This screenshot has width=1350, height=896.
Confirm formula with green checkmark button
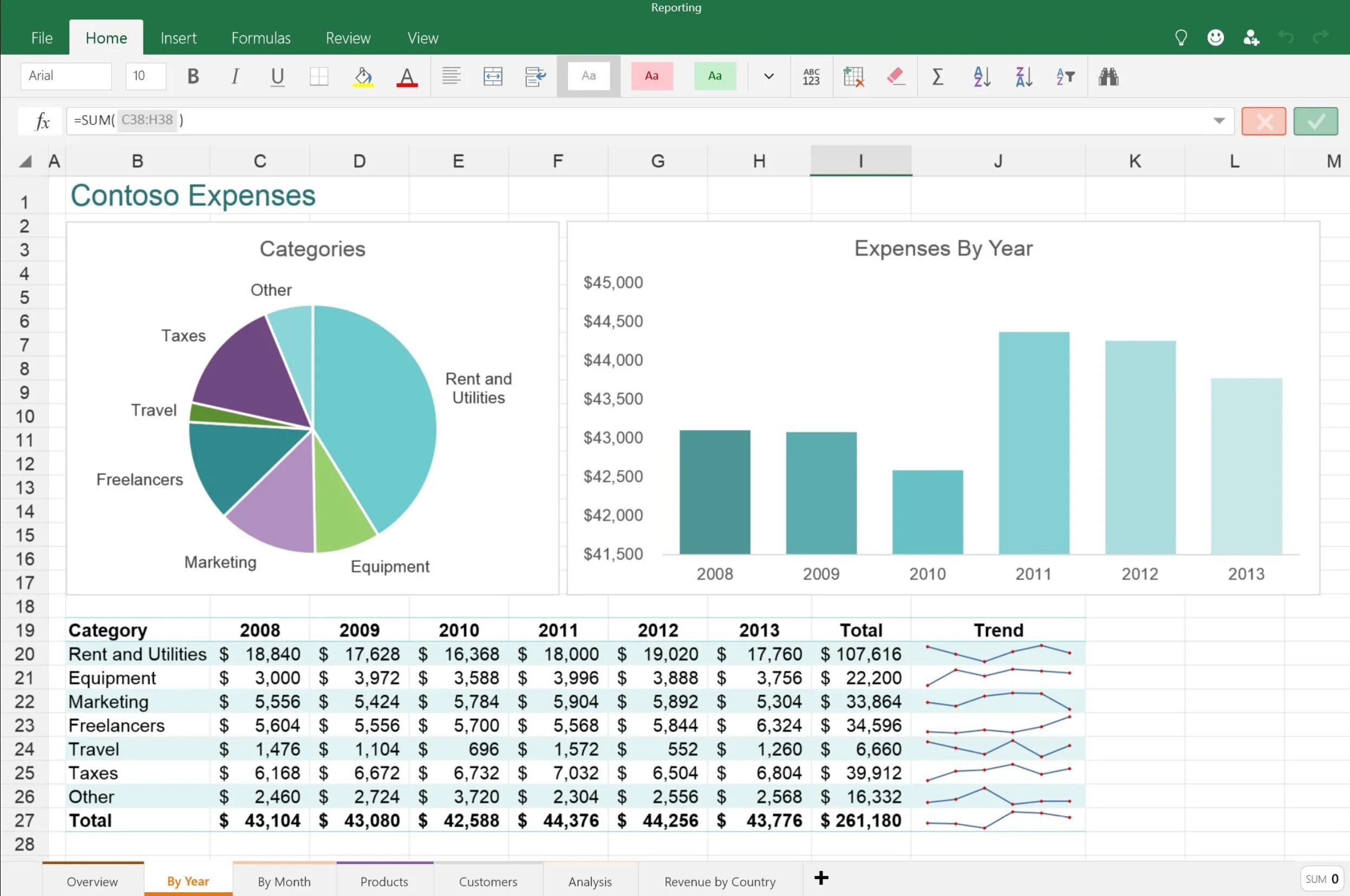coord(1315,121)
